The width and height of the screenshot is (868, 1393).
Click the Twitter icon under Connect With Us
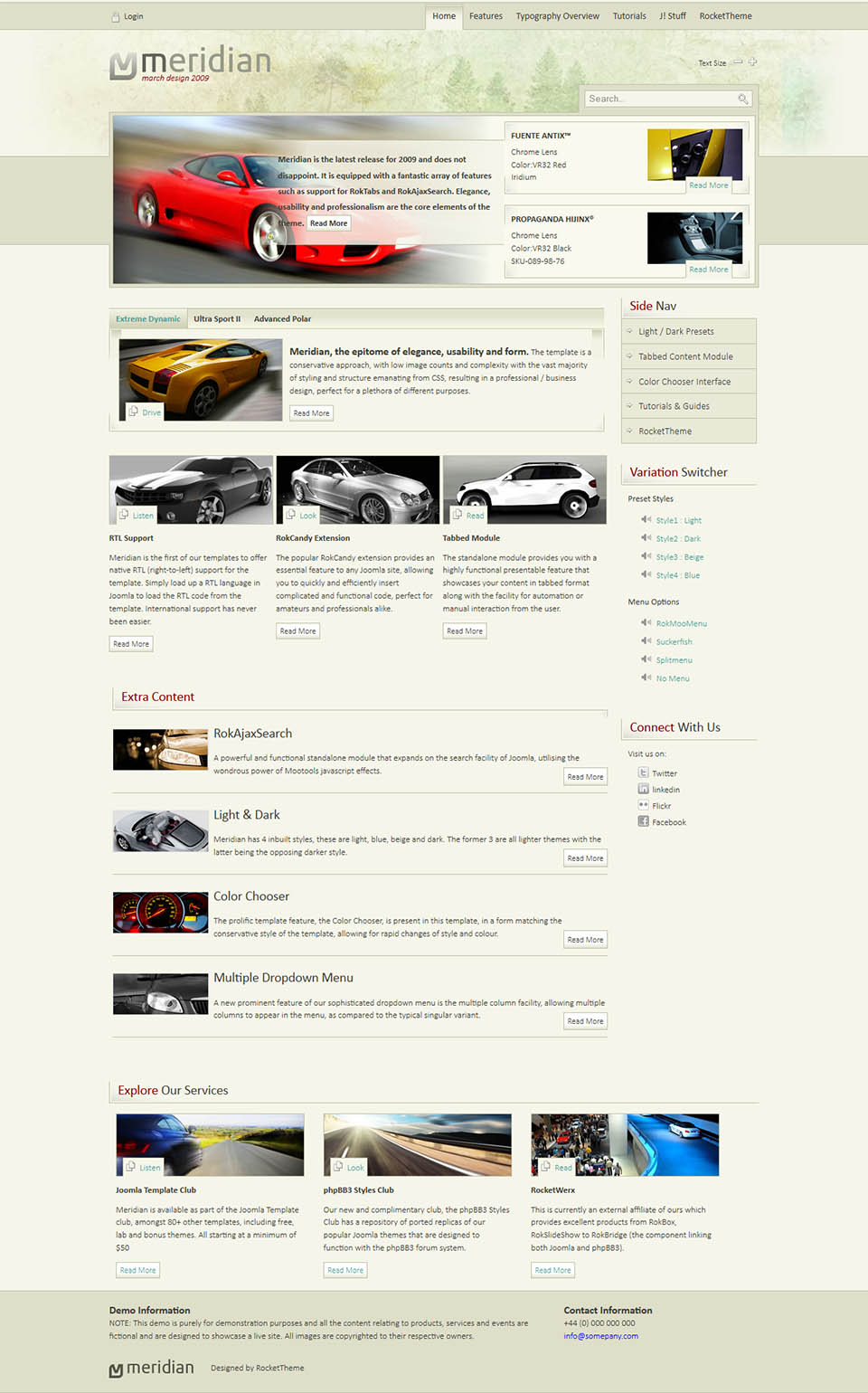[644, 772]
